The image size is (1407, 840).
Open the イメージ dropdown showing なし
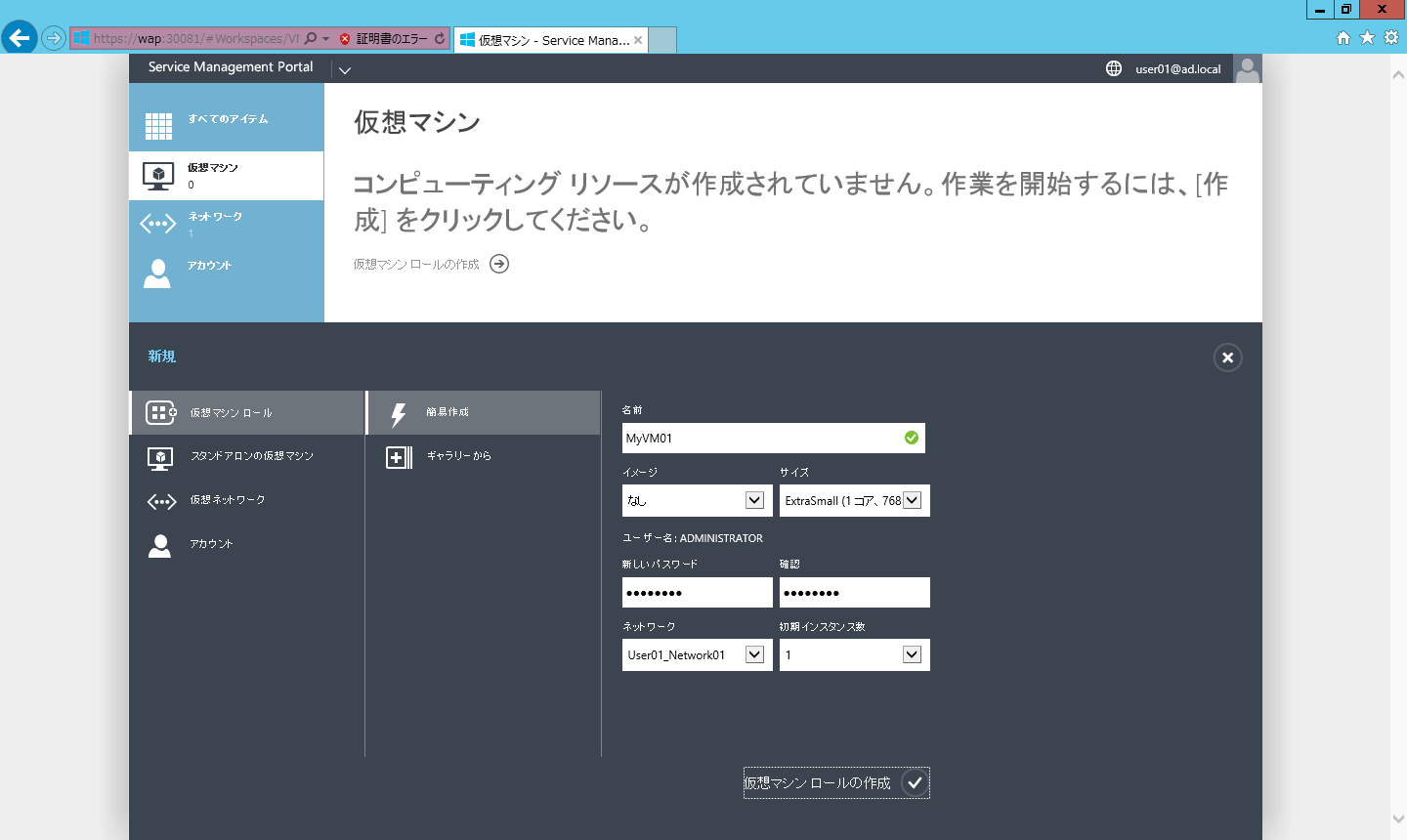point(697,500)
